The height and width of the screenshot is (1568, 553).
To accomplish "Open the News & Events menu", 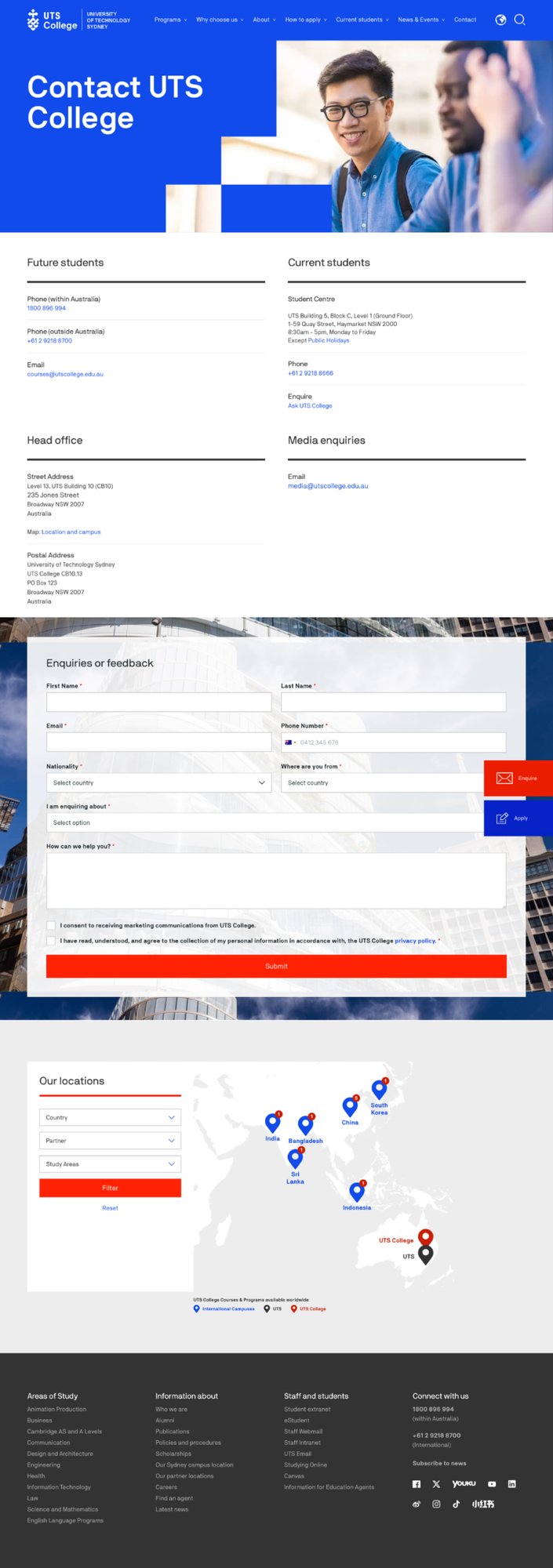I will pyautogui.click(x=421, y=20).
